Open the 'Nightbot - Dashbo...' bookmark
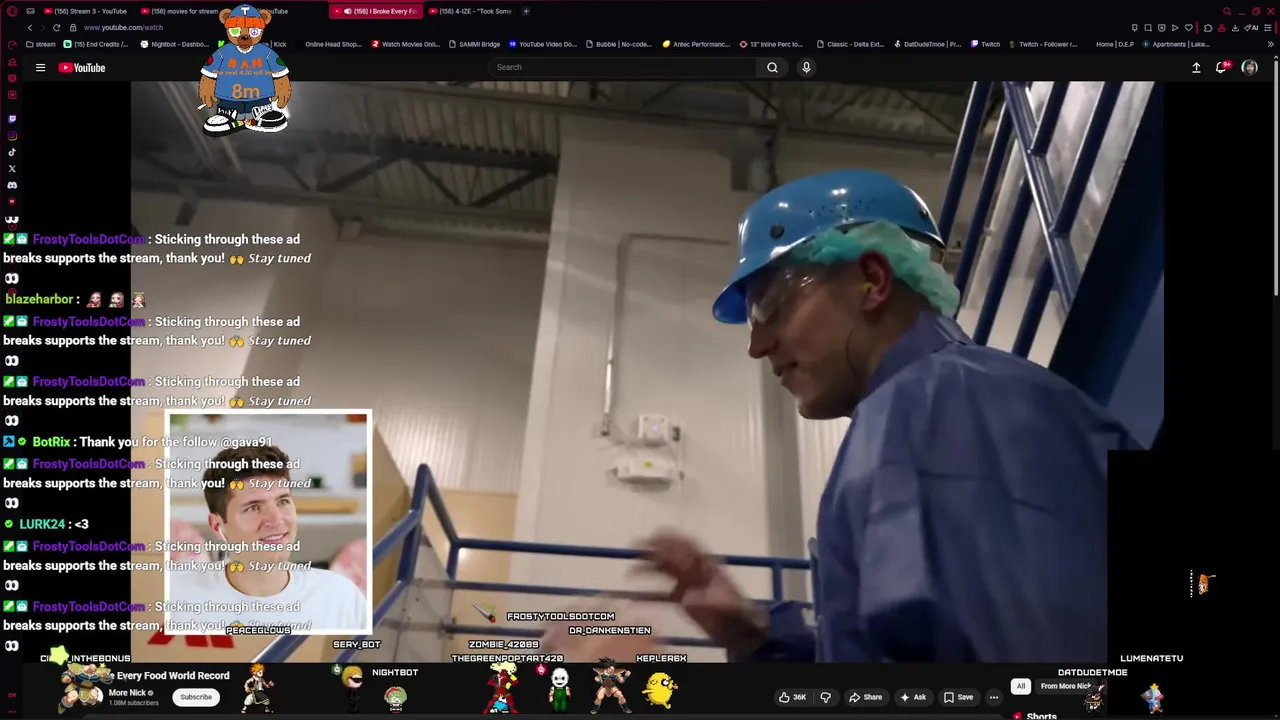 [x=176, y=44]
